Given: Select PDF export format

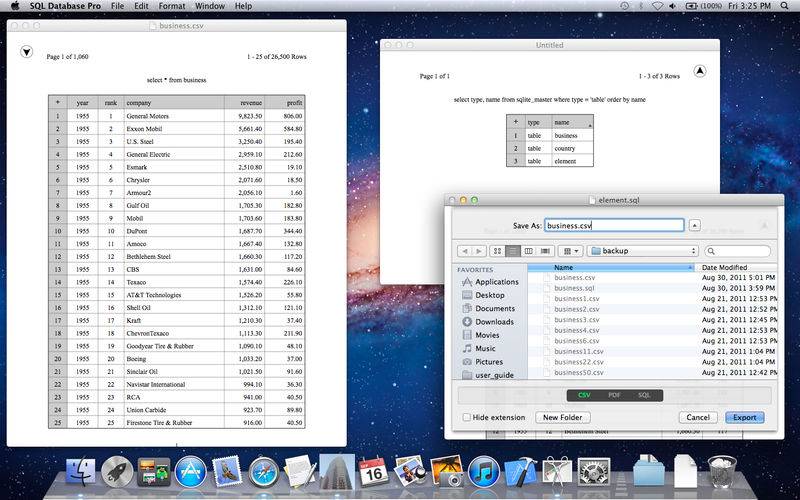Looking at the screenshot, I should (x=614, y=396).
